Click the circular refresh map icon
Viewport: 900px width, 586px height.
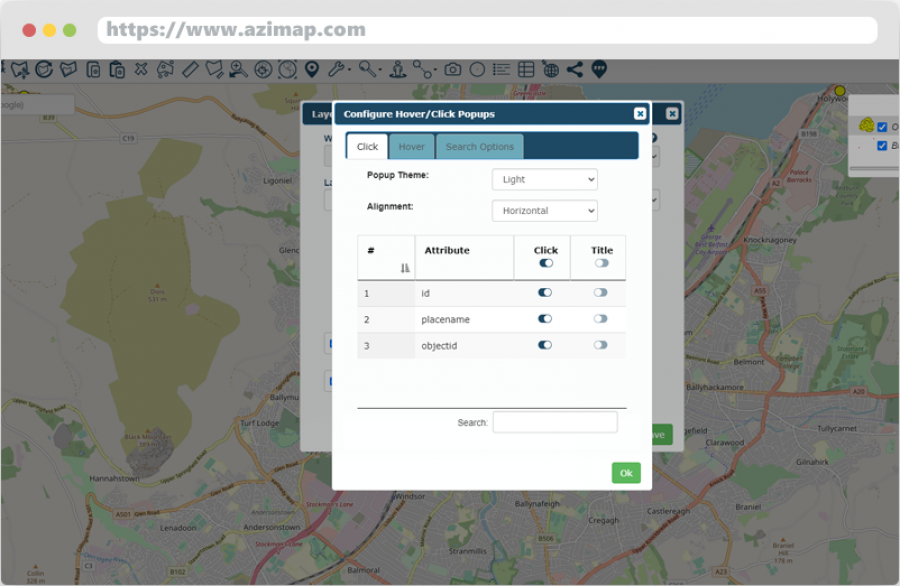[44, 70]
